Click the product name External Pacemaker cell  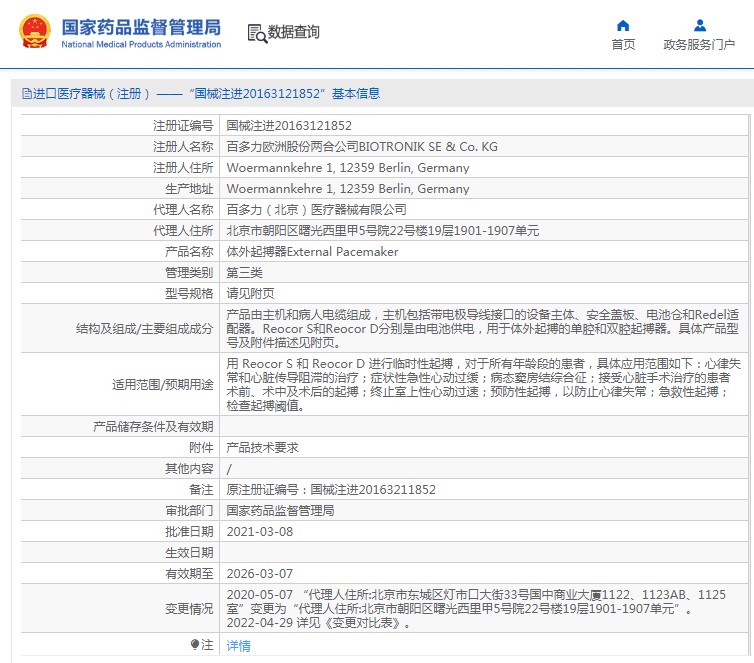[312, 252]
